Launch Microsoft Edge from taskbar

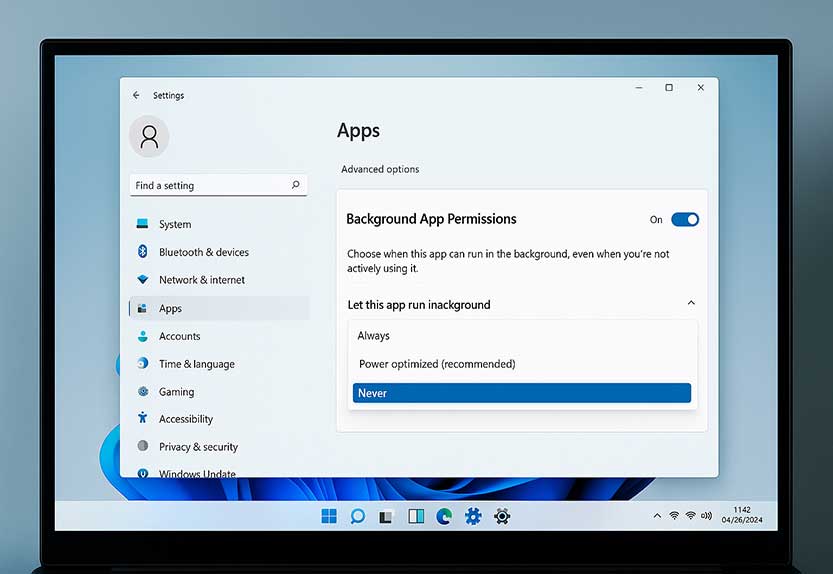point(444,516)
